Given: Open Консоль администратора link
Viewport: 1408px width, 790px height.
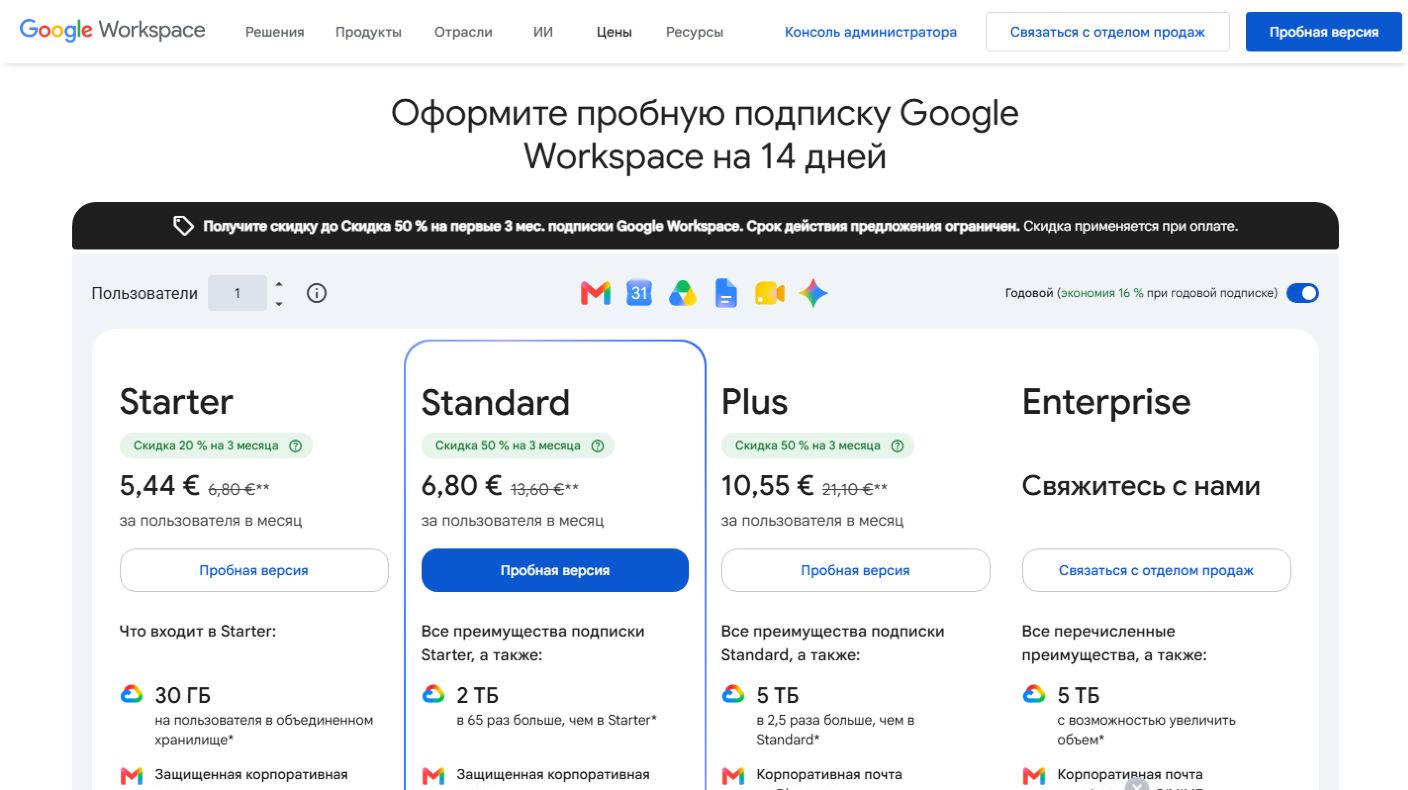Looking at the screenshot, I should (871, 32).
